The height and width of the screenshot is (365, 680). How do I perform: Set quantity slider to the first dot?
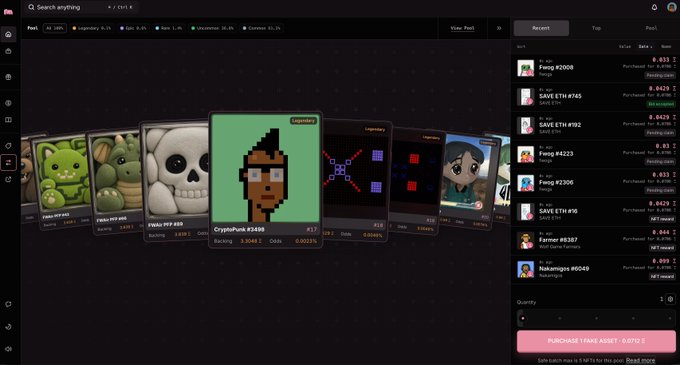coord(523,319)
